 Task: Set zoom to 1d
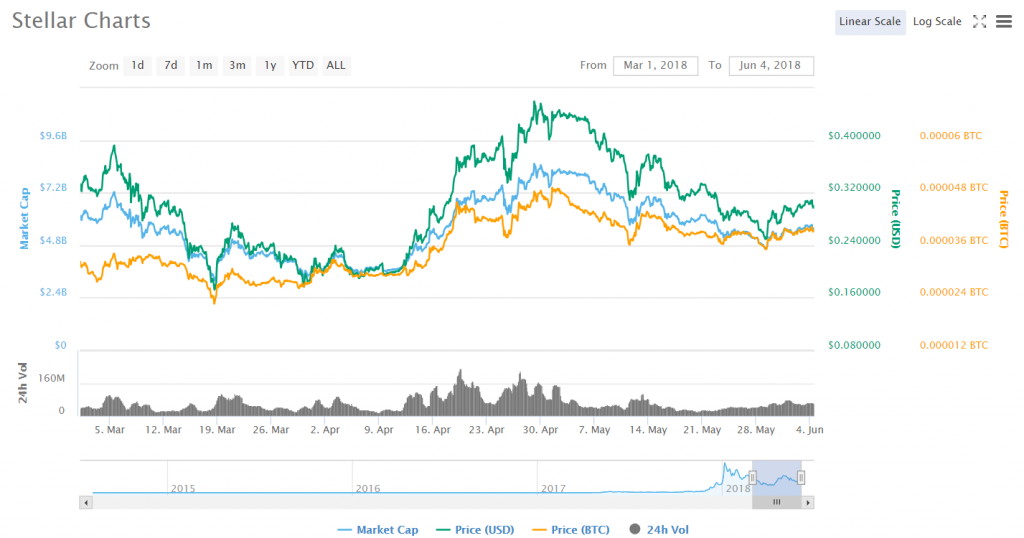point(138,65)
